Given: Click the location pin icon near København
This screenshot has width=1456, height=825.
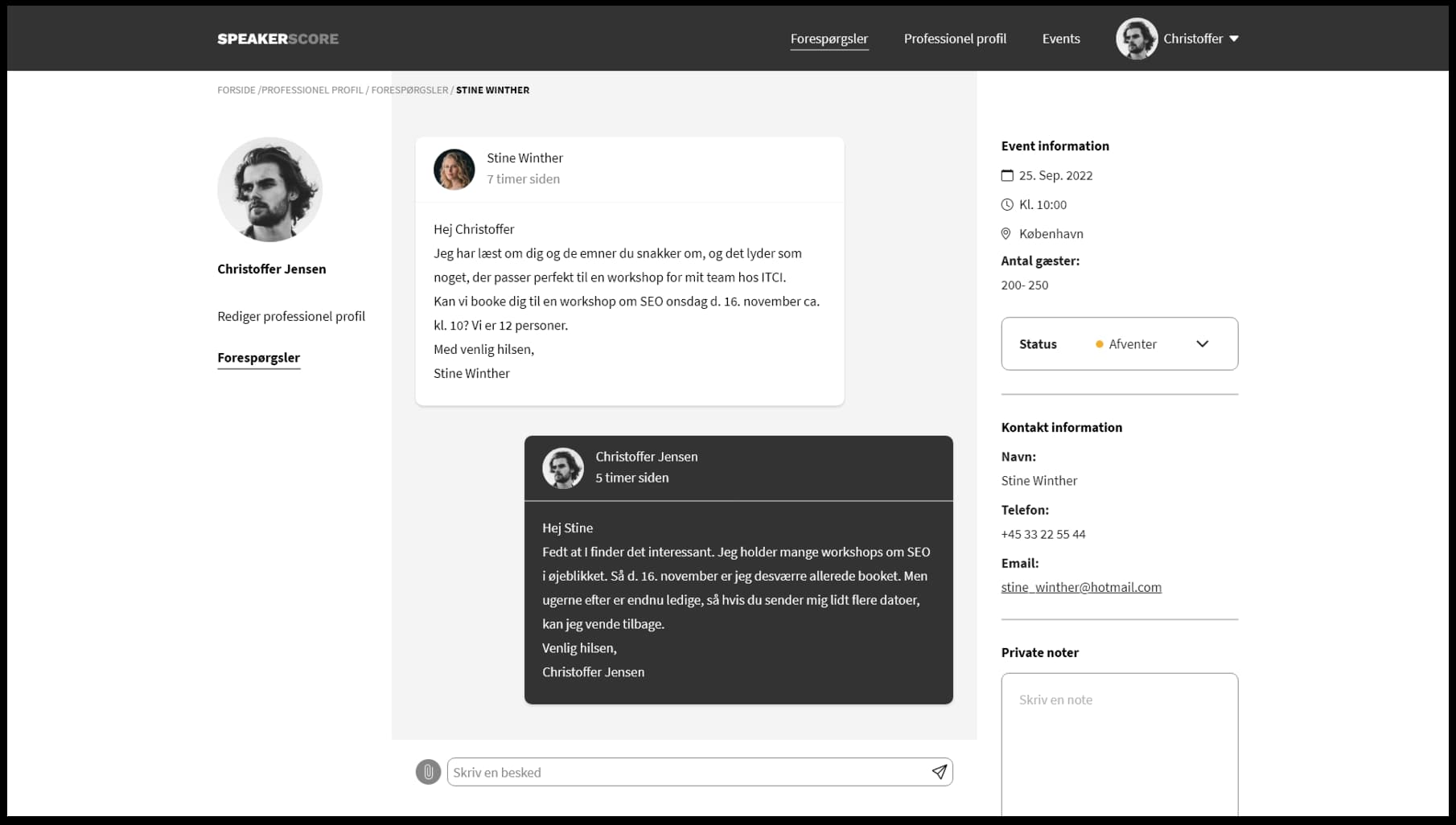Looking at the screenshot, I should pos(1006,233).
